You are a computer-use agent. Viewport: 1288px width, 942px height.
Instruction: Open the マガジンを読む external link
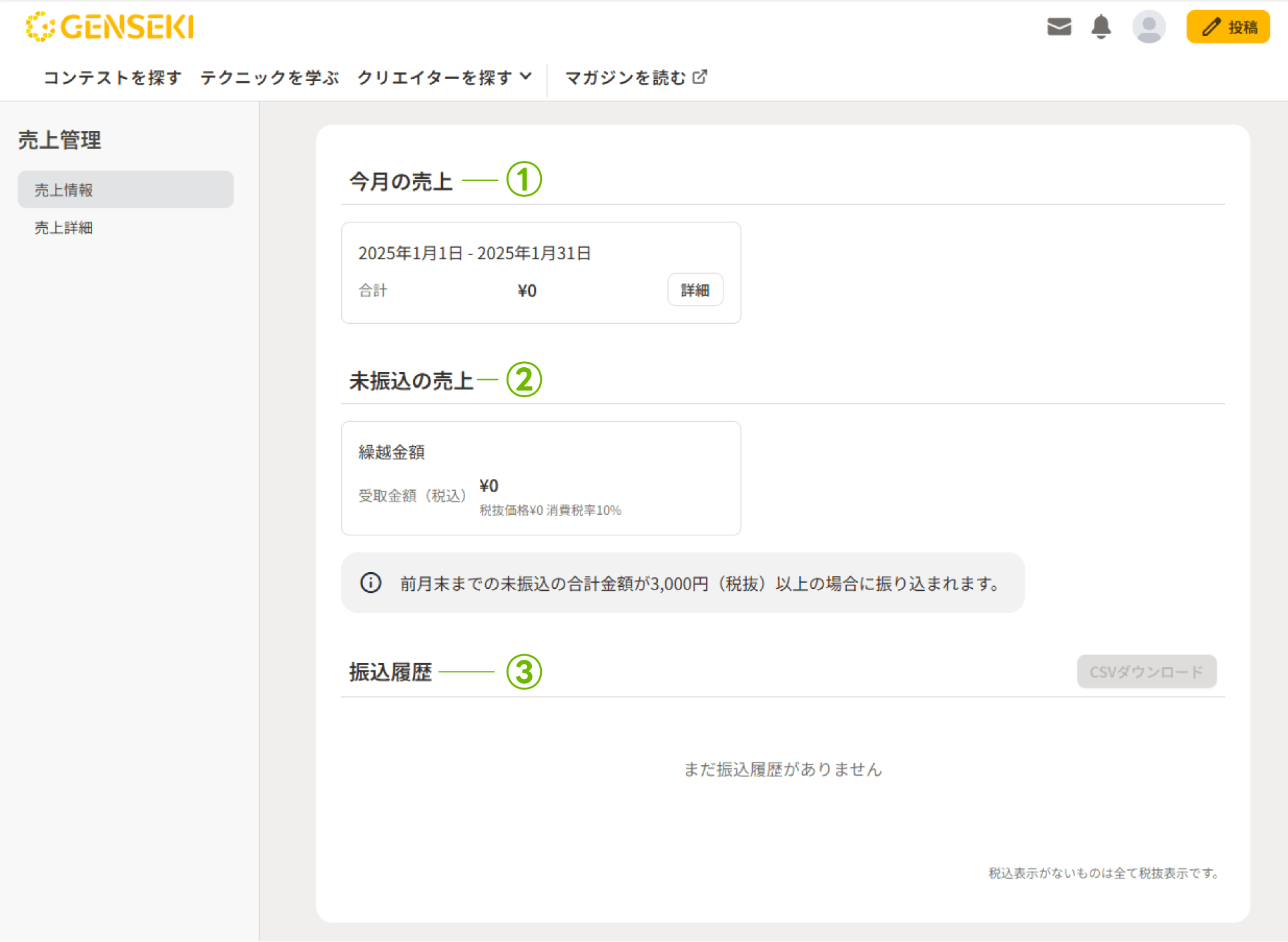click(636, 77)
